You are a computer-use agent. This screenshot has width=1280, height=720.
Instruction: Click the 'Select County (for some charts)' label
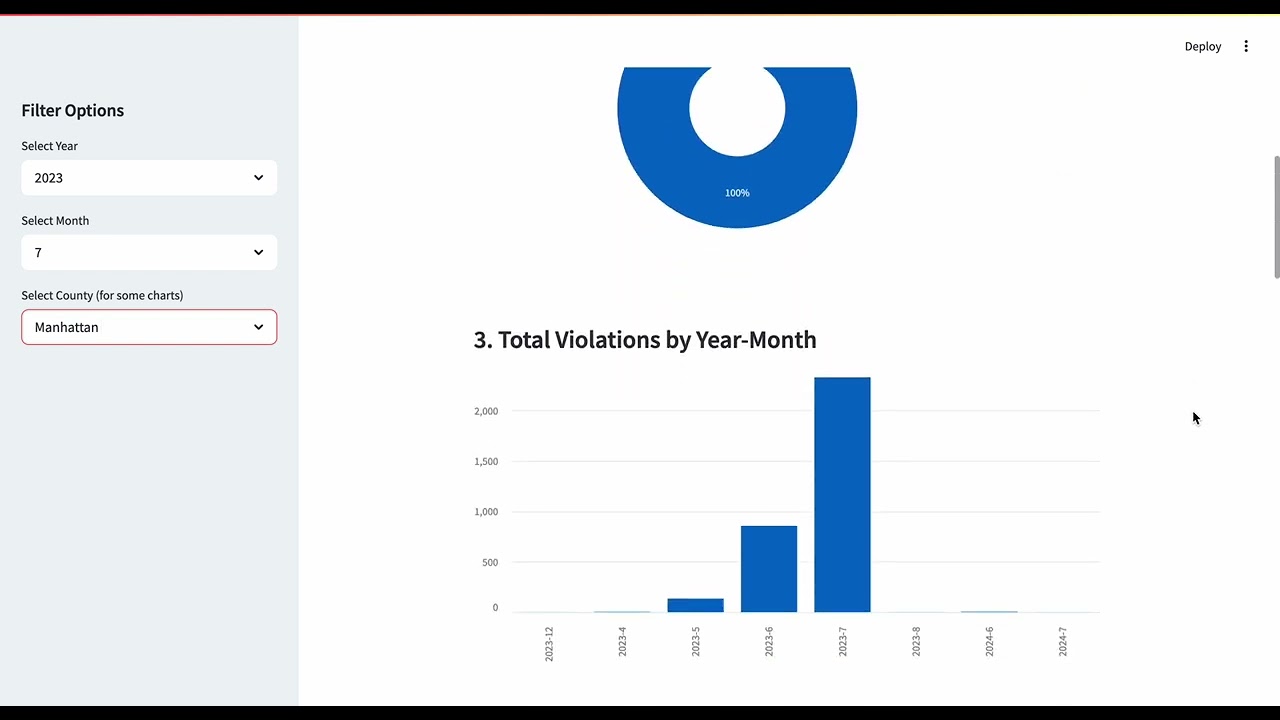[x=102, y=295]
